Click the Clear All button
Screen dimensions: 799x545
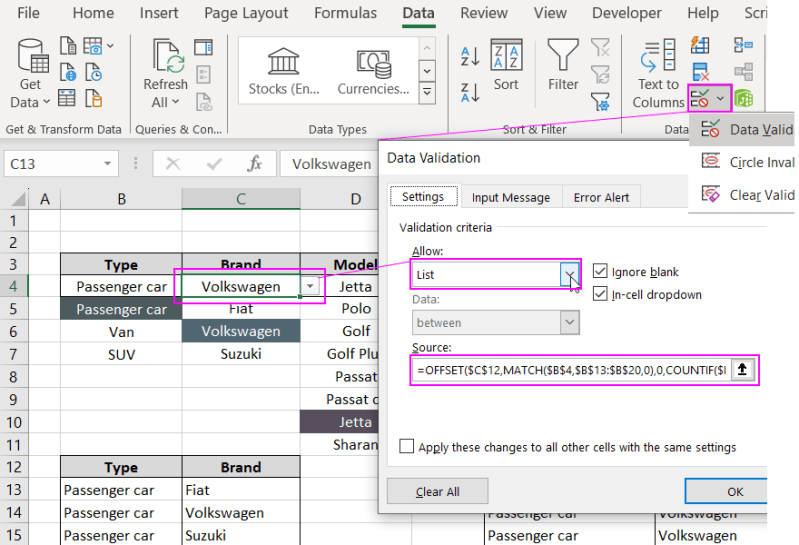(437, 492)
